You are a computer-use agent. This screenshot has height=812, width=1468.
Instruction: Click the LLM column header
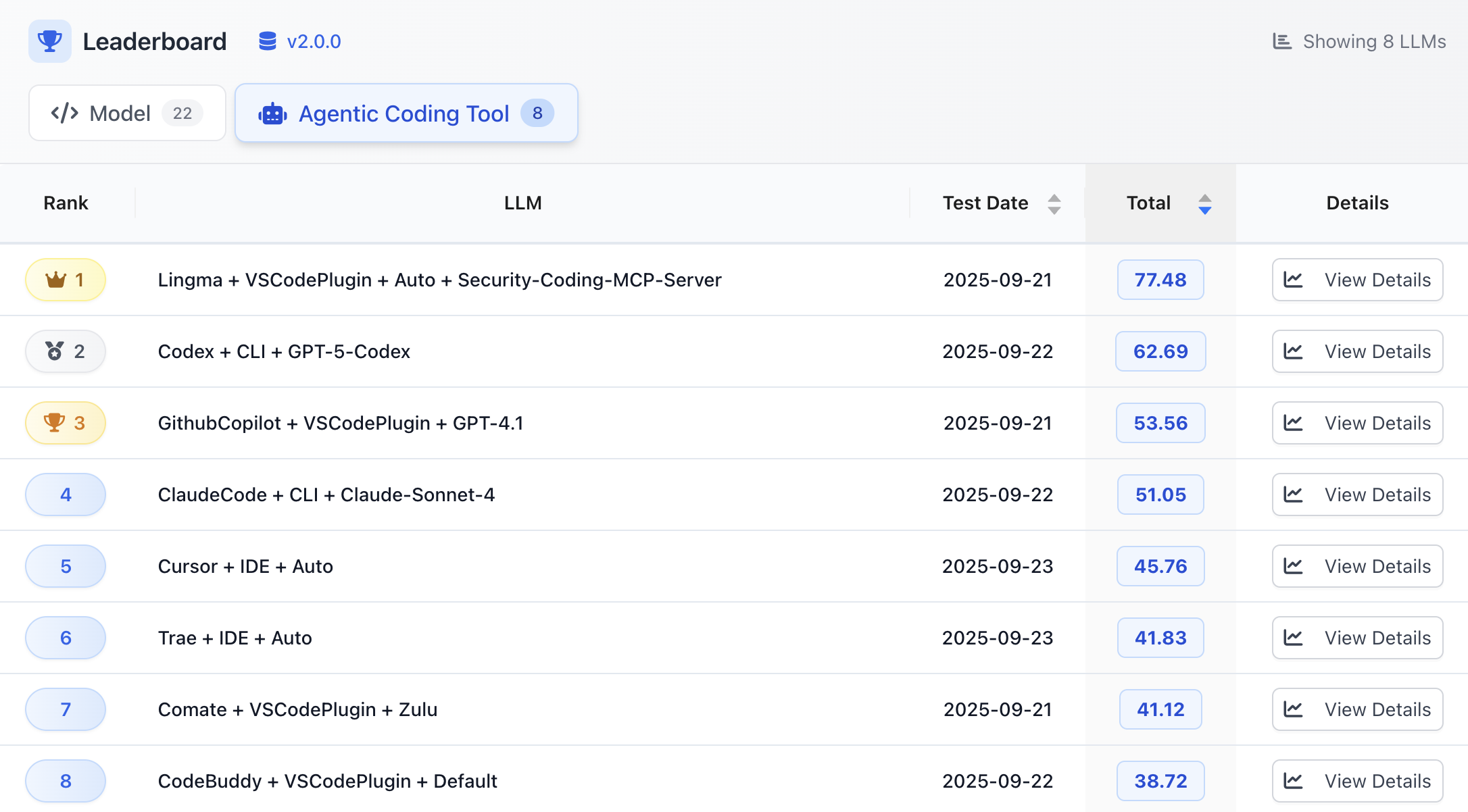pyautogui.click(x=523, y=203)
